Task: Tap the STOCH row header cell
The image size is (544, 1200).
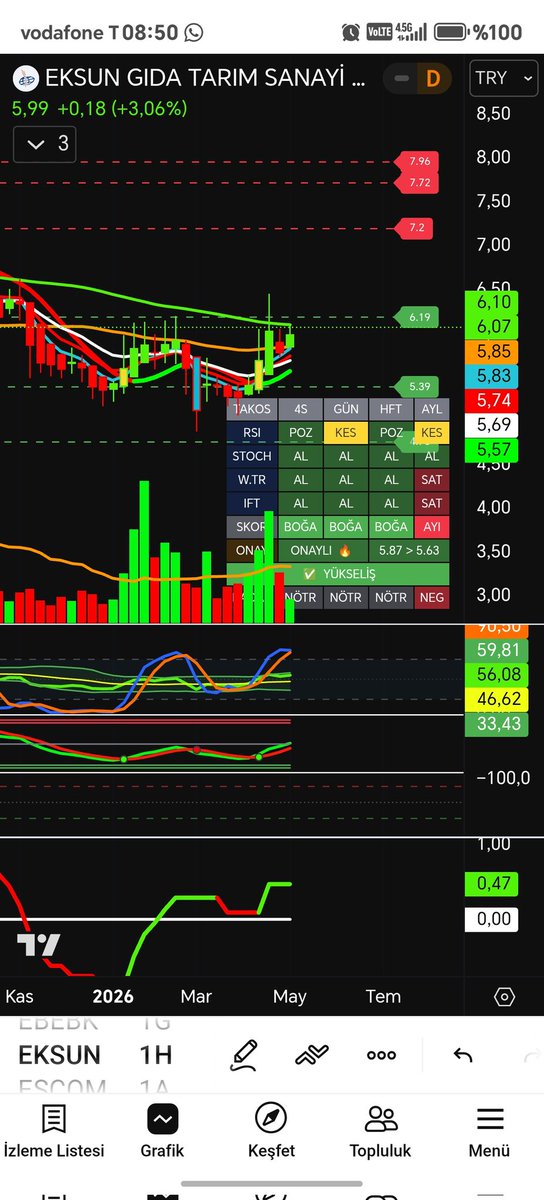Action: [x=252, y=456]
